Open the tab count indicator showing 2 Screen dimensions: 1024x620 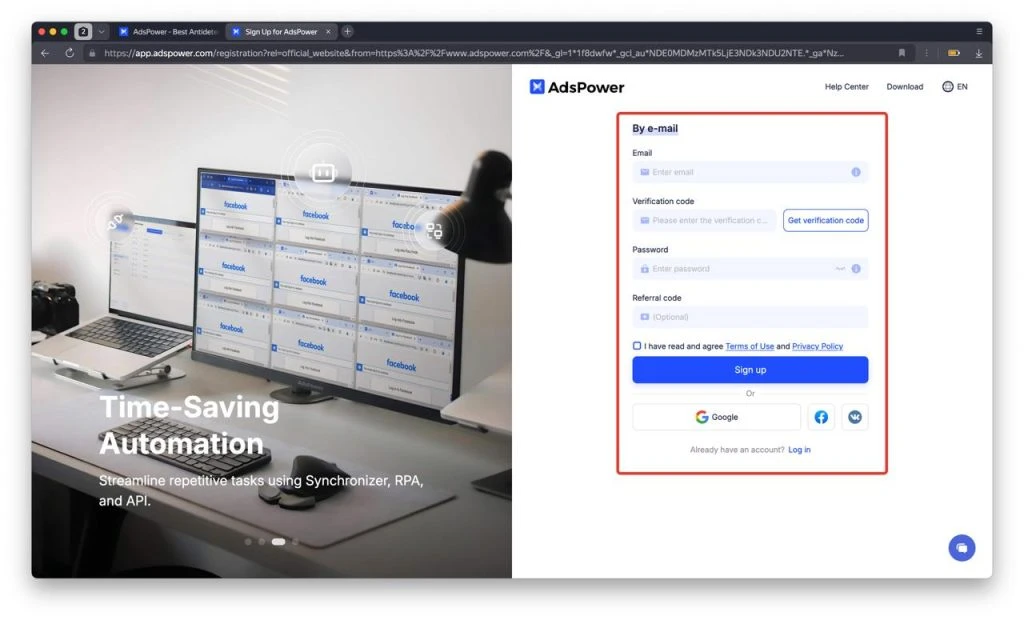tap(83, 31)
